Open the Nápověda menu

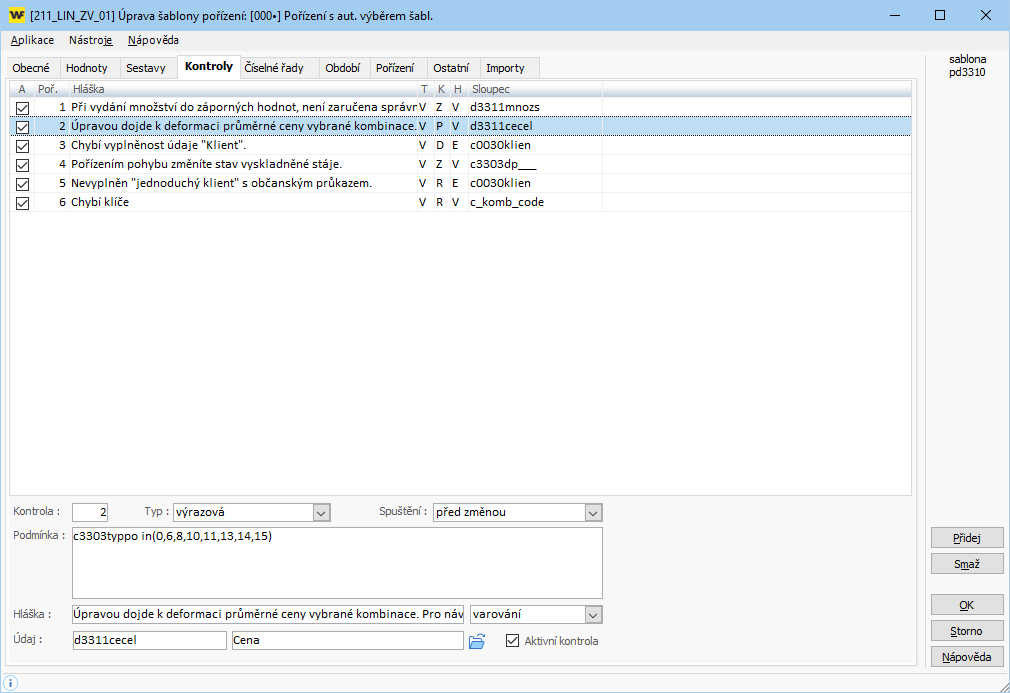[153, 41]
